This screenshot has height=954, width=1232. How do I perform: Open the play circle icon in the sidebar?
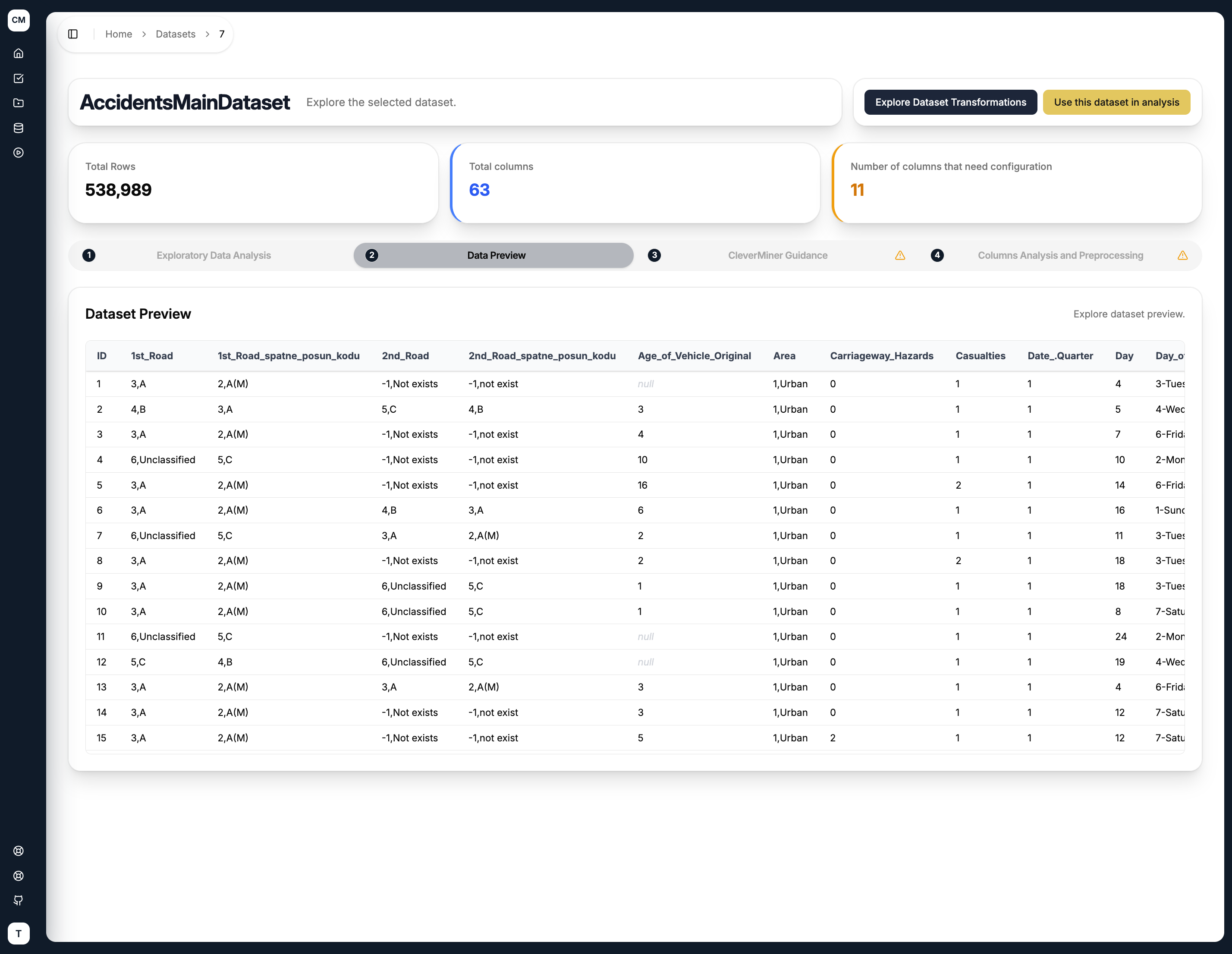coord(19,153)
